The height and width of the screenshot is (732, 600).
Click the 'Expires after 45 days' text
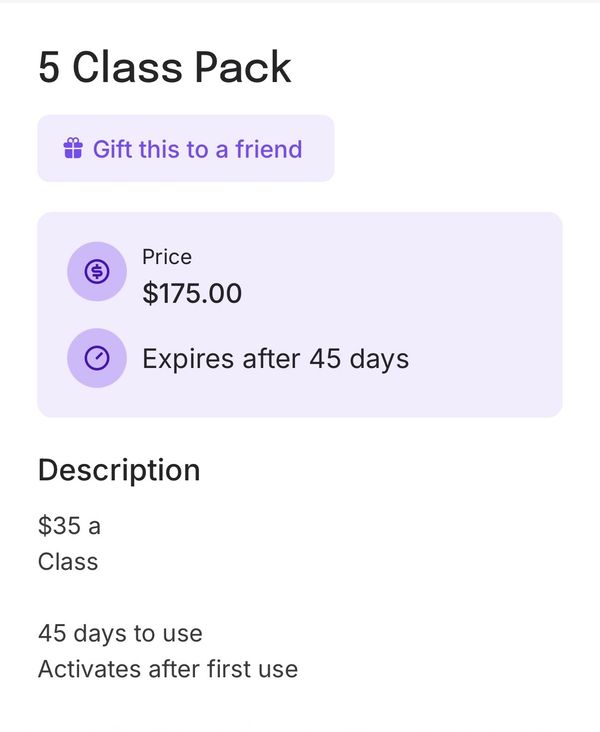[x=275, y=358]
